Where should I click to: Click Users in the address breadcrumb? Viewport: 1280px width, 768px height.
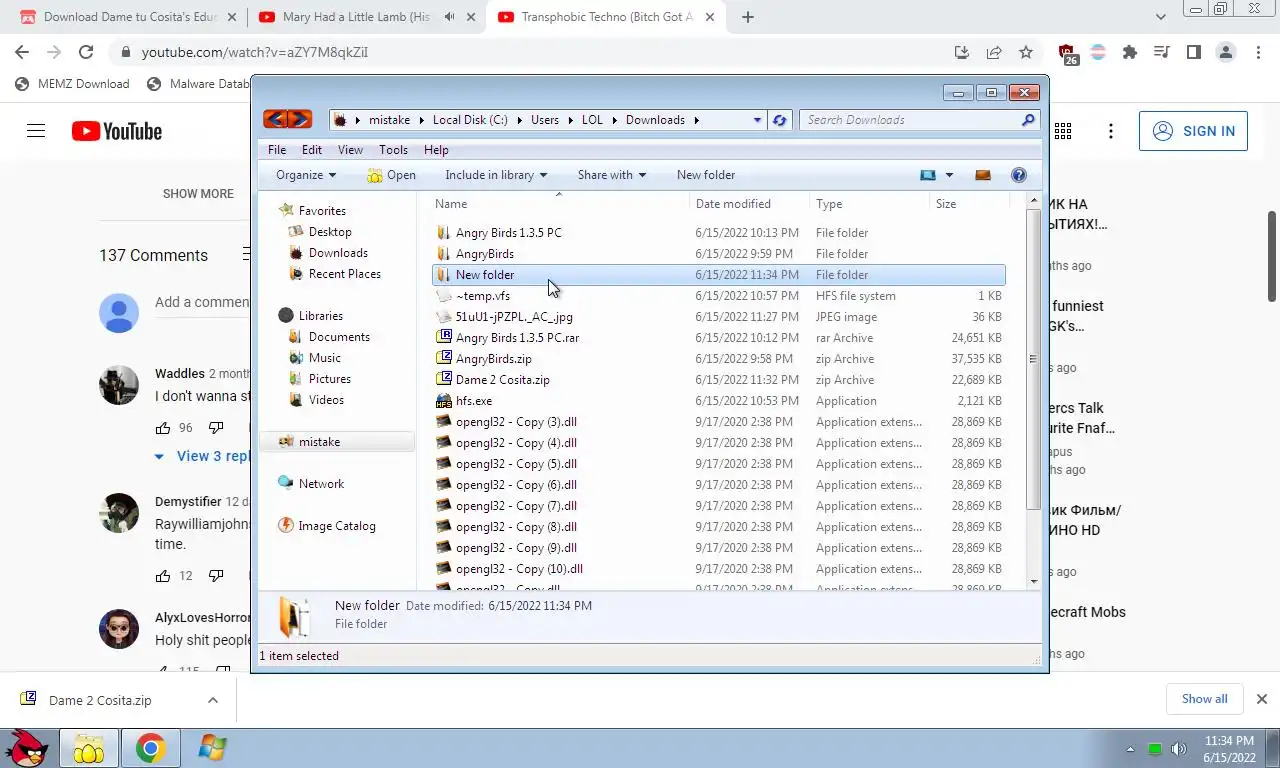coord(545,120)
